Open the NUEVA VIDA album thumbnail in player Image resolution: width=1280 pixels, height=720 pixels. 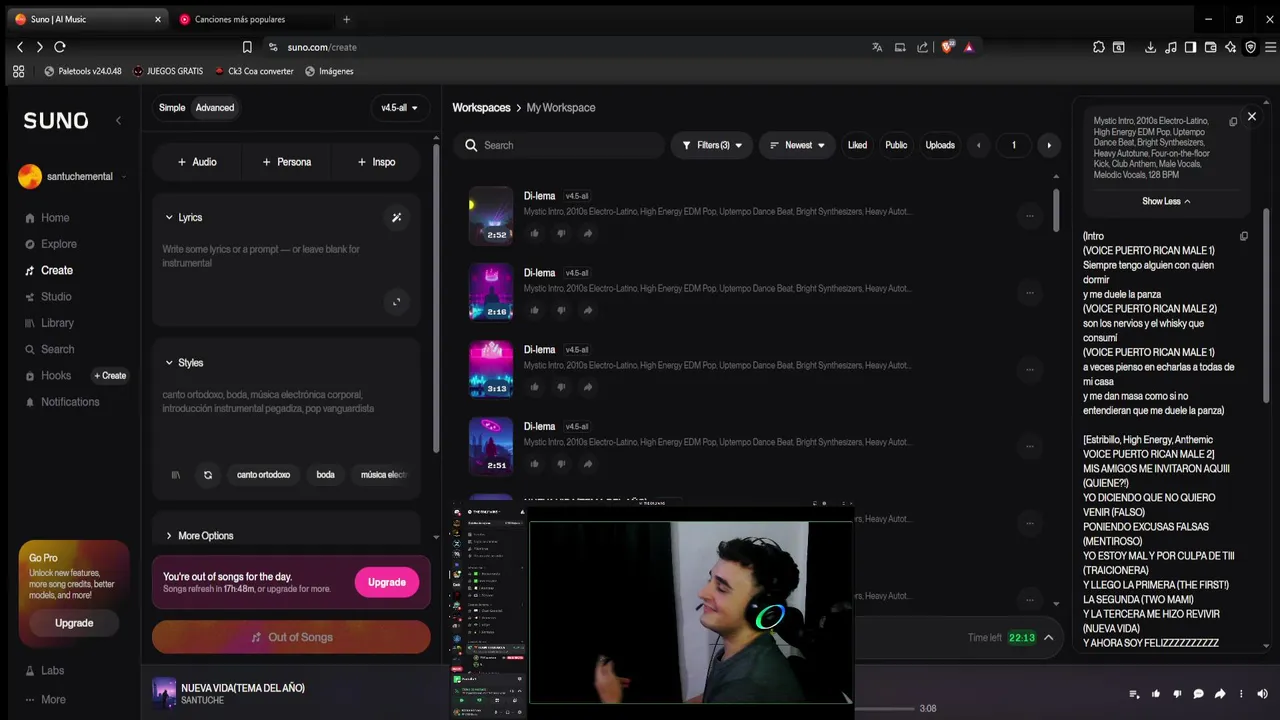[x=164, y=694]
